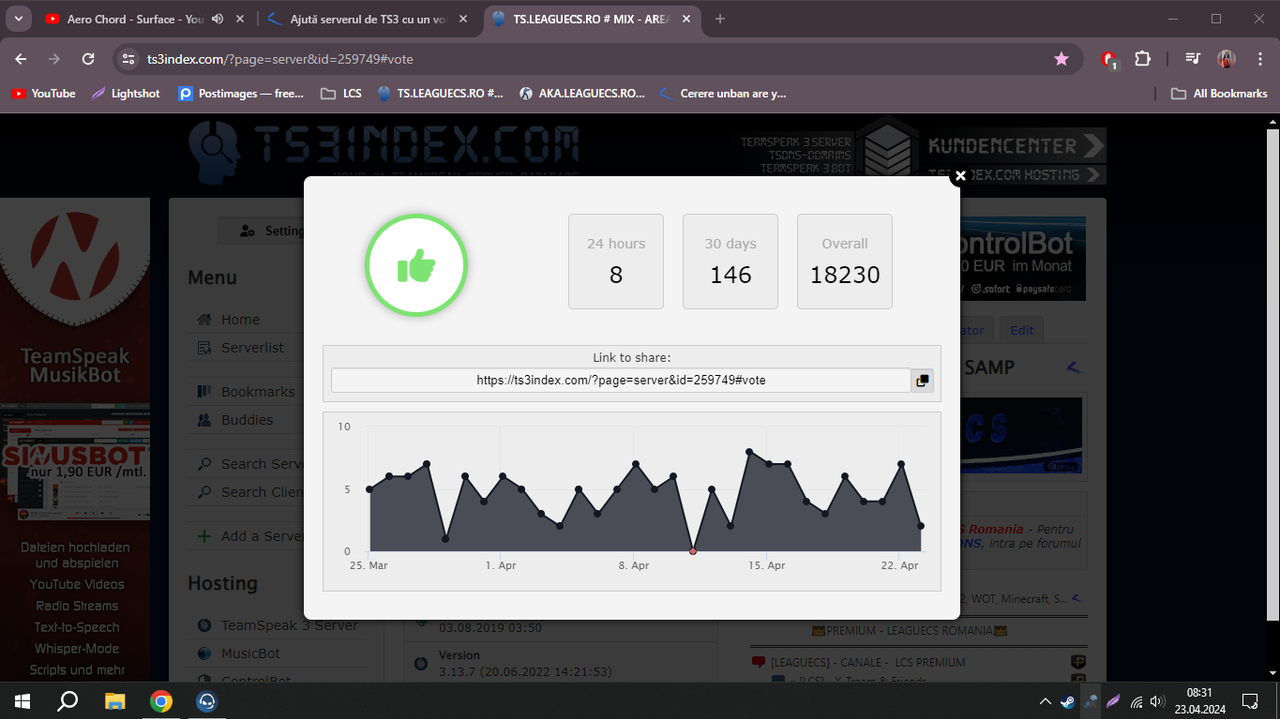Click the green thumbs-up vote button
1280x719 pixels.
pos(417,266)
